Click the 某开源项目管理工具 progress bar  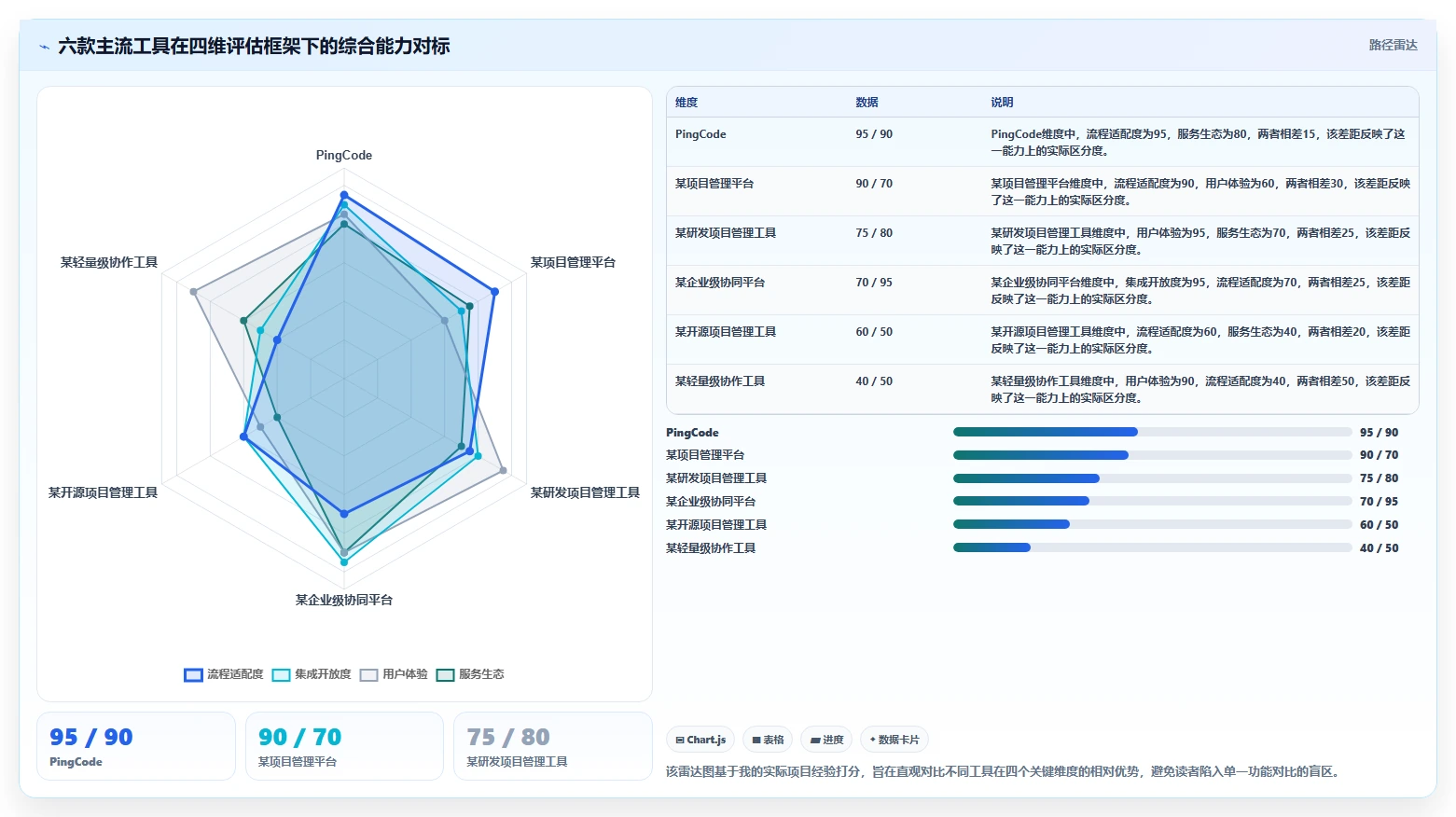[x=1153, y=524]
